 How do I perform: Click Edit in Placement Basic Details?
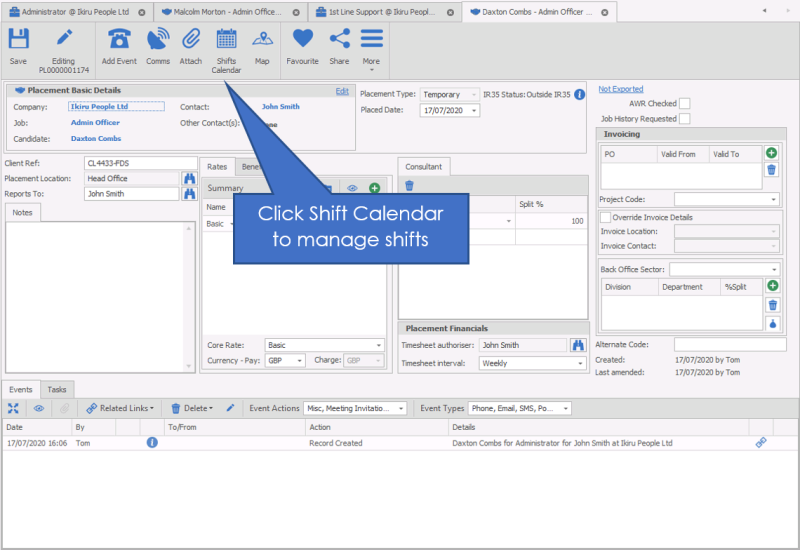click(x=342, y=91)
